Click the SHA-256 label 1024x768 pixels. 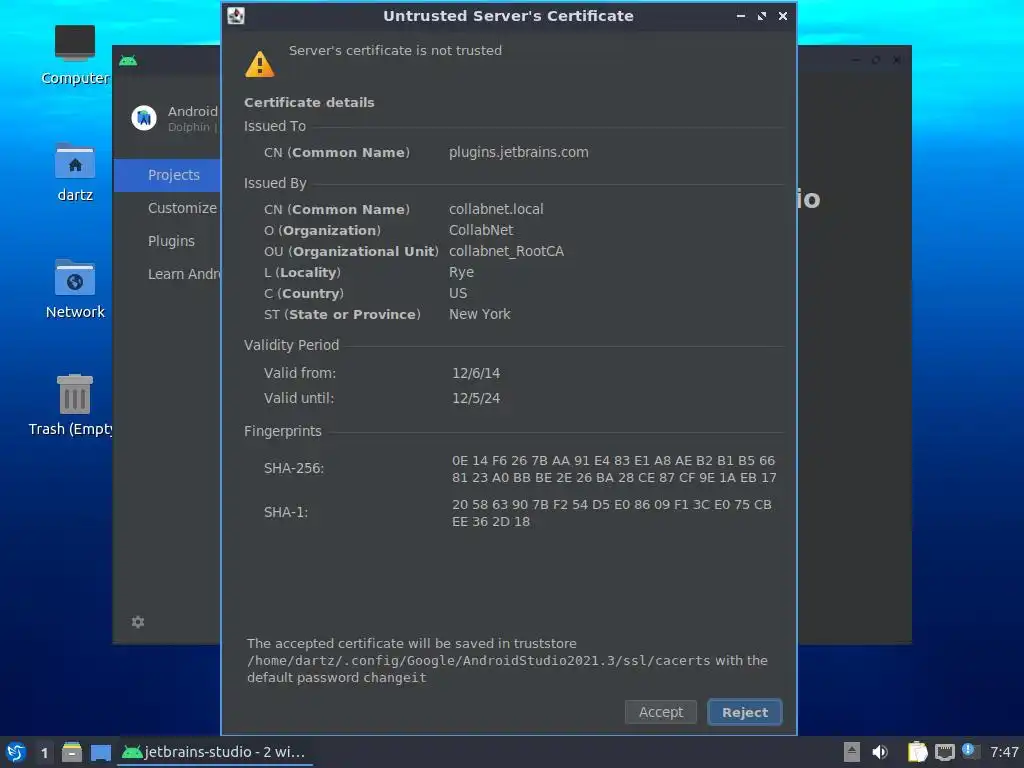294,468
